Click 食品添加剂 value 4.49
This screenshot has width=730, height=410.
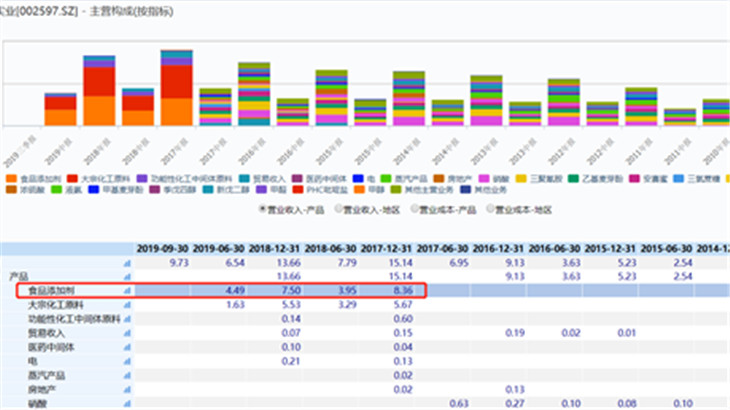[x=235, y=291]
